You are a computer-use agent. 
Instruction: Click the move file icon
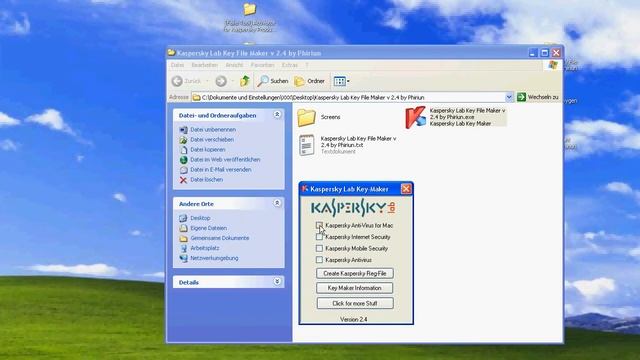pyautogui.click(x=184, y=140)
